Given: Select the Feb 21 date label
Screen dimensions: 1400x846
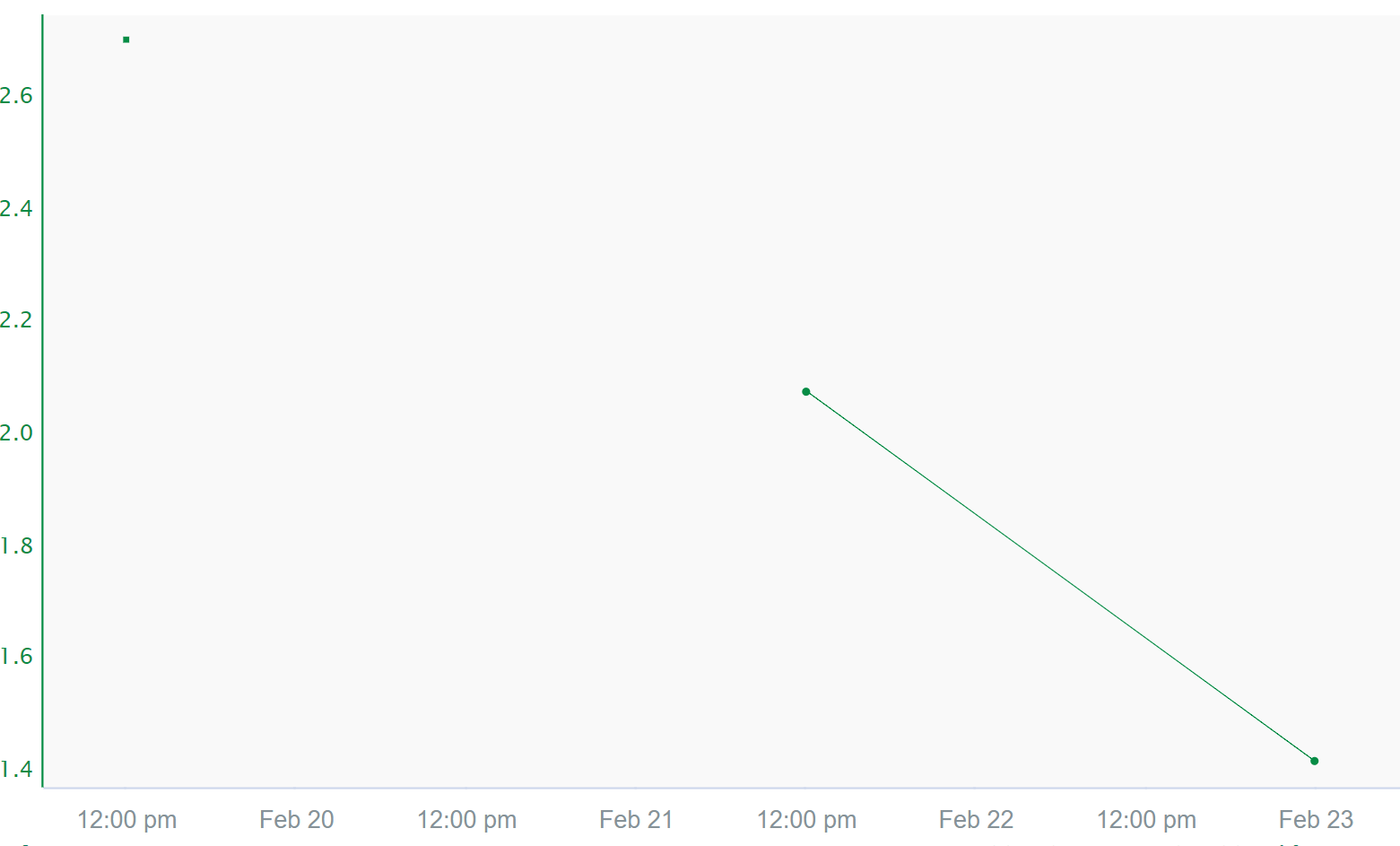Looking at the screenshot, I should [x=636, y=819].
